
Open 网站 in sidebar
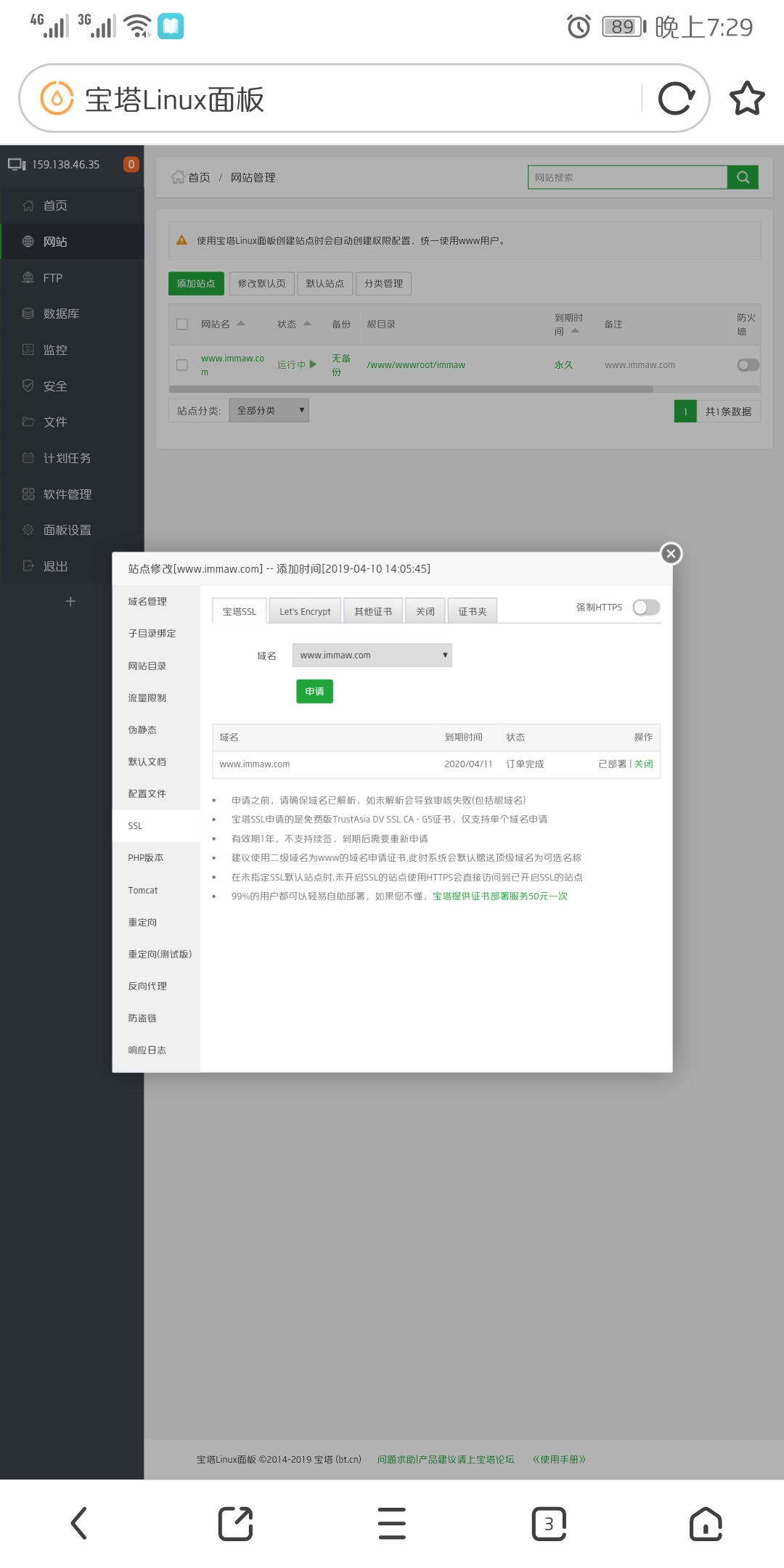[x=72, y=242]
